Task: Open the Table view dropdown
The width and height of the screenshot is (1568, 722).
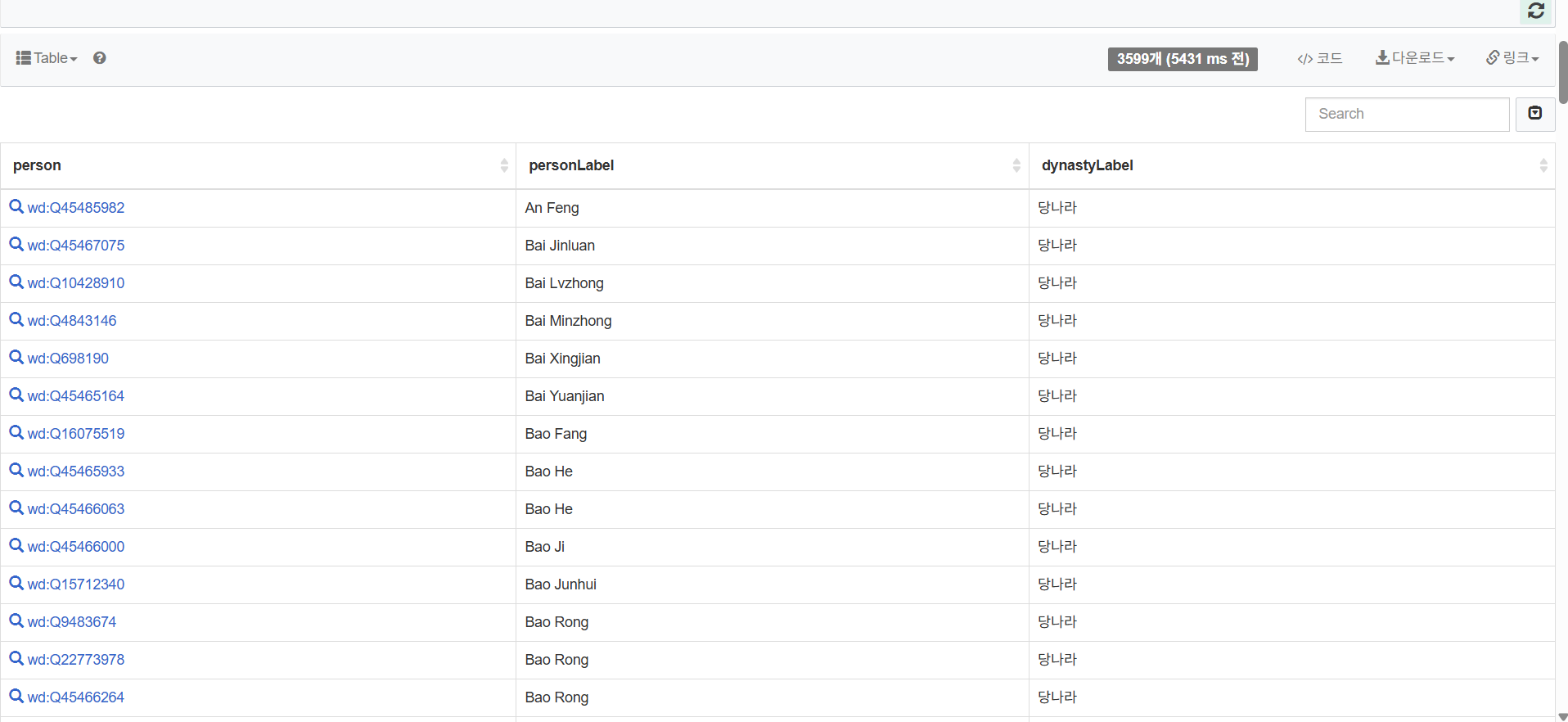Action: (x=47, y=58)
